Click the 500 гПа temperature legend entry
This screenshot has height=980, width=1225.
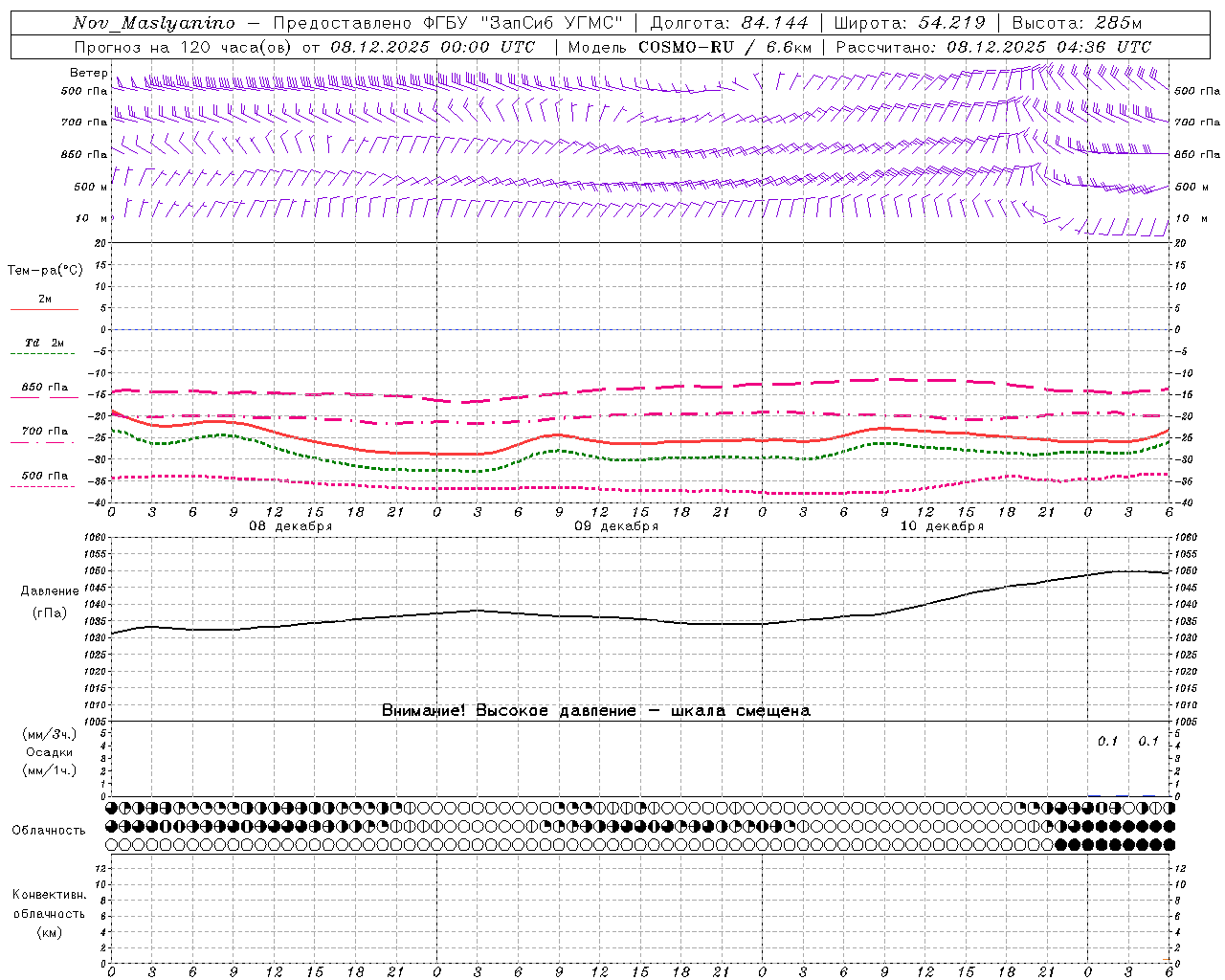[x=44, y=476]
